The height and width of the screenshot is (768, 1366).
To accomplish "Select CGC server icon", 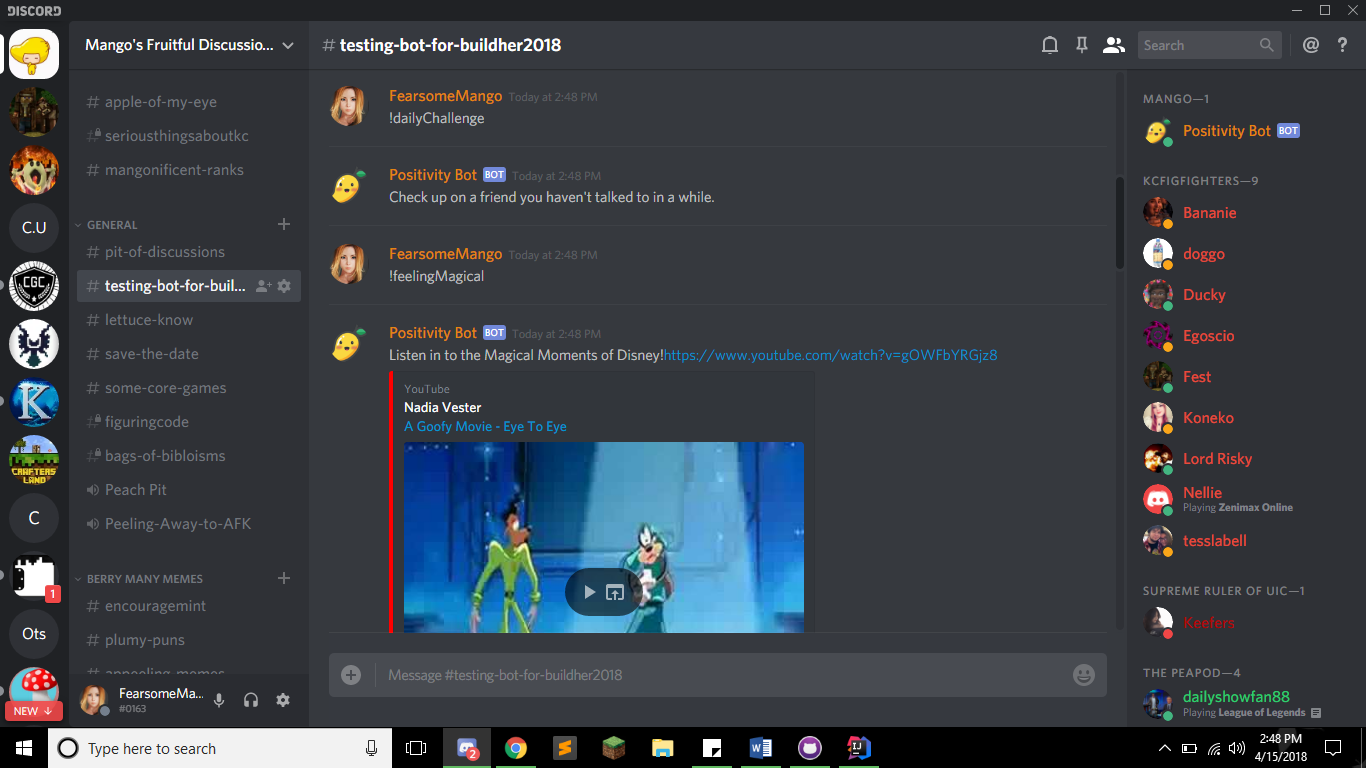I will [34, 286].
